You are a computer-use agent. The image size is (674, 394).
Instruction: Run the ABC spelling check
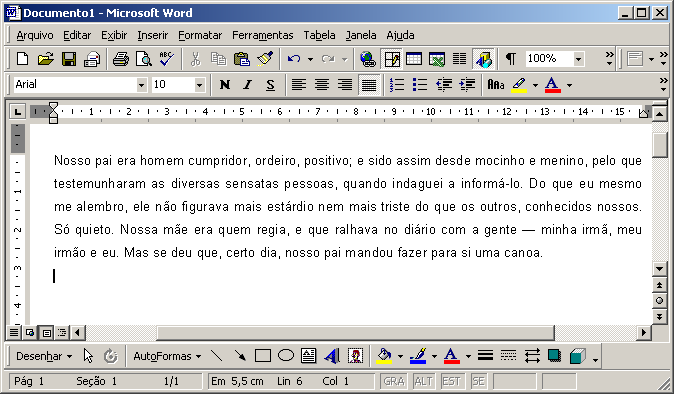(166, 58)
